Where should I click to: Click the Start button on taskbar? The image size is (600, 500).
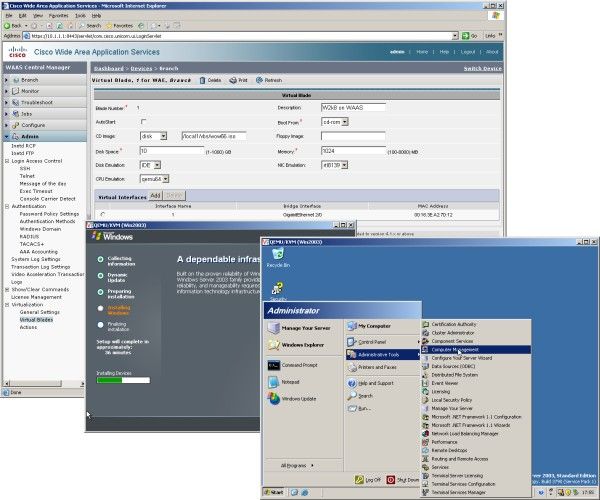point(273,492)
